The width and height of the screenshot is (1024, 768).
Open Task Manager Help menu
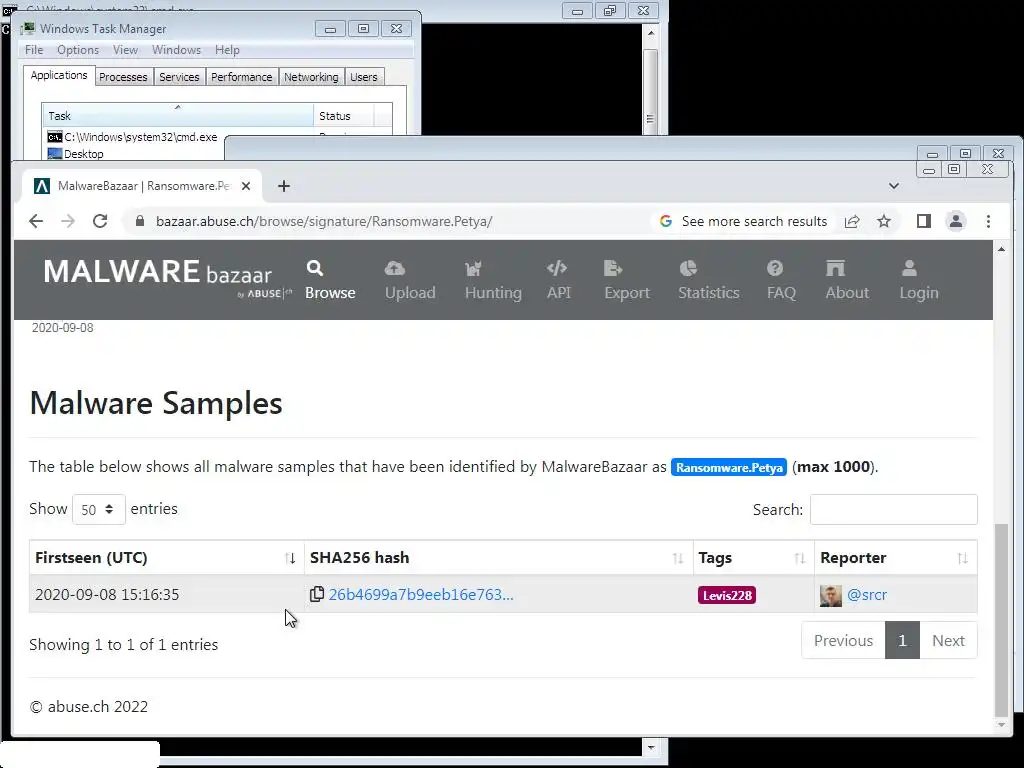coord(227,50)
